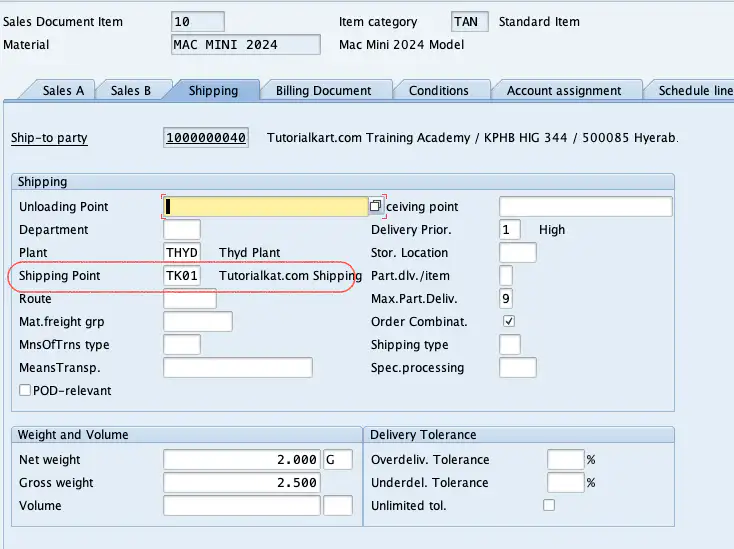Click the MnsOfTrns type input field
The image size is (734, 549).
[182, 344]
